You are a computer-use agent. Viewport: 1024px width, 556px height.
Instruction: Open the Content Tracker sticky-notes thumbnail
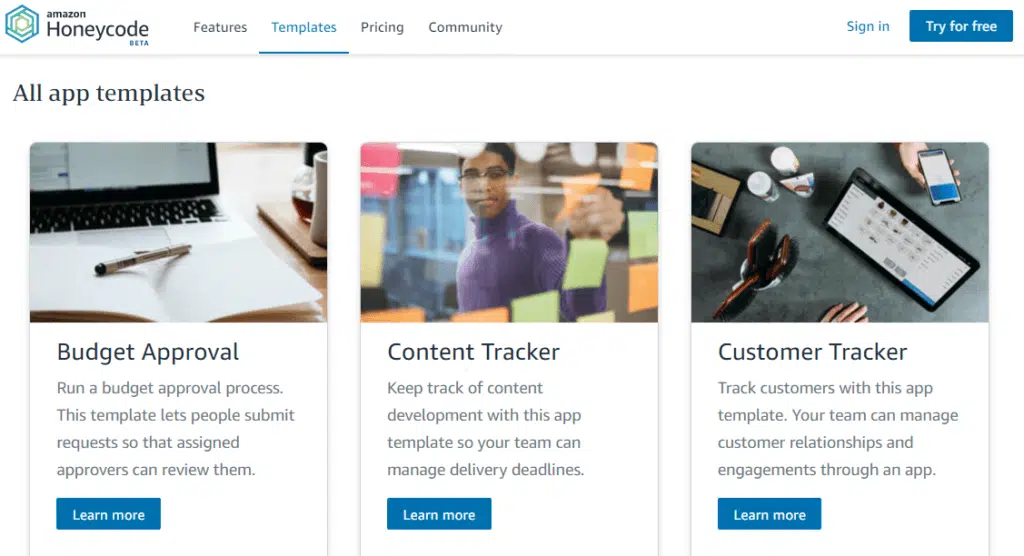point(509,232)
